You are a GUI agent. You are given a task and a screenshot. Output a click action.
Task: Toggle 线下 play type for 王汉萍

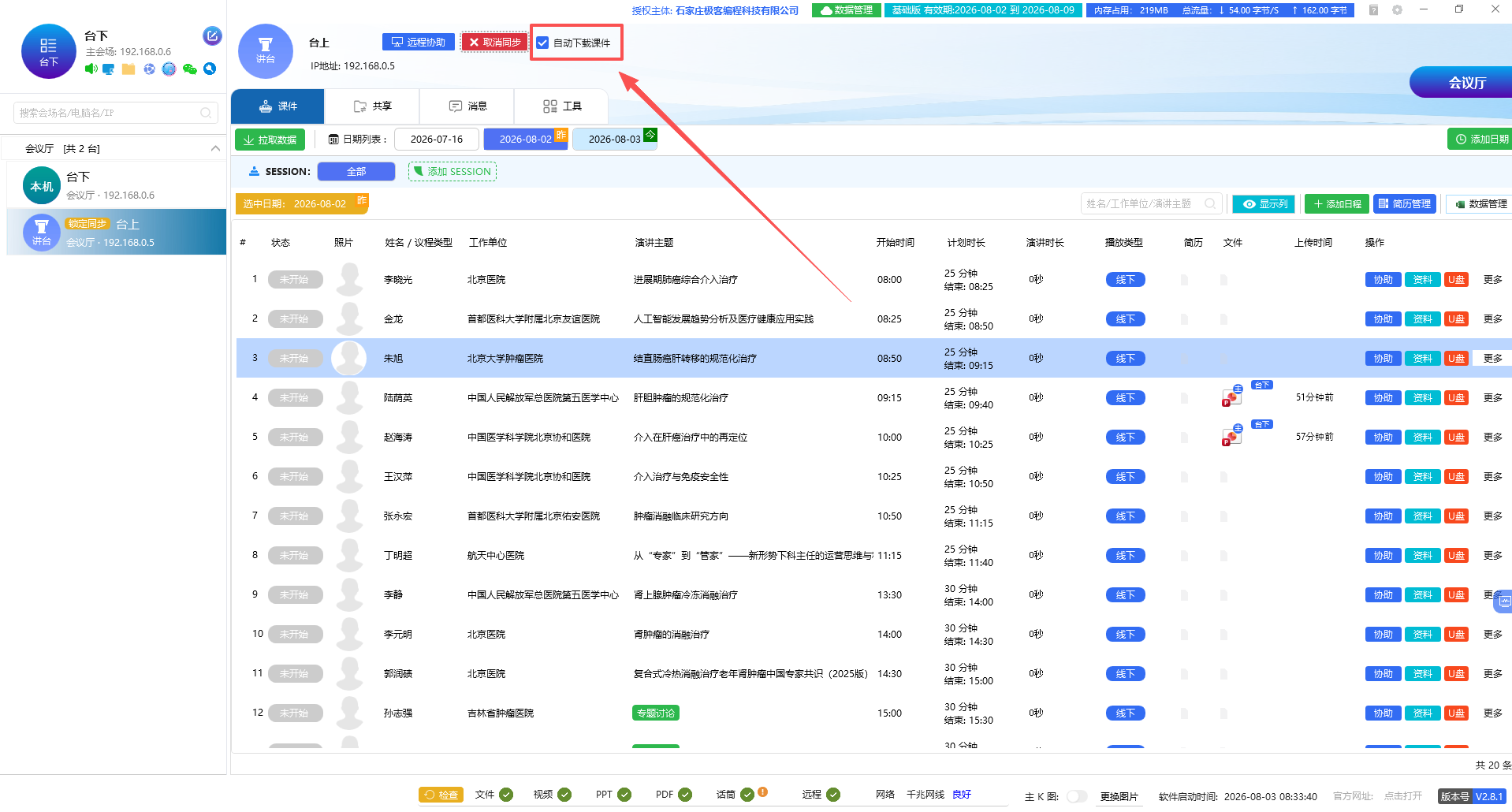click(x=1125, y=477)
